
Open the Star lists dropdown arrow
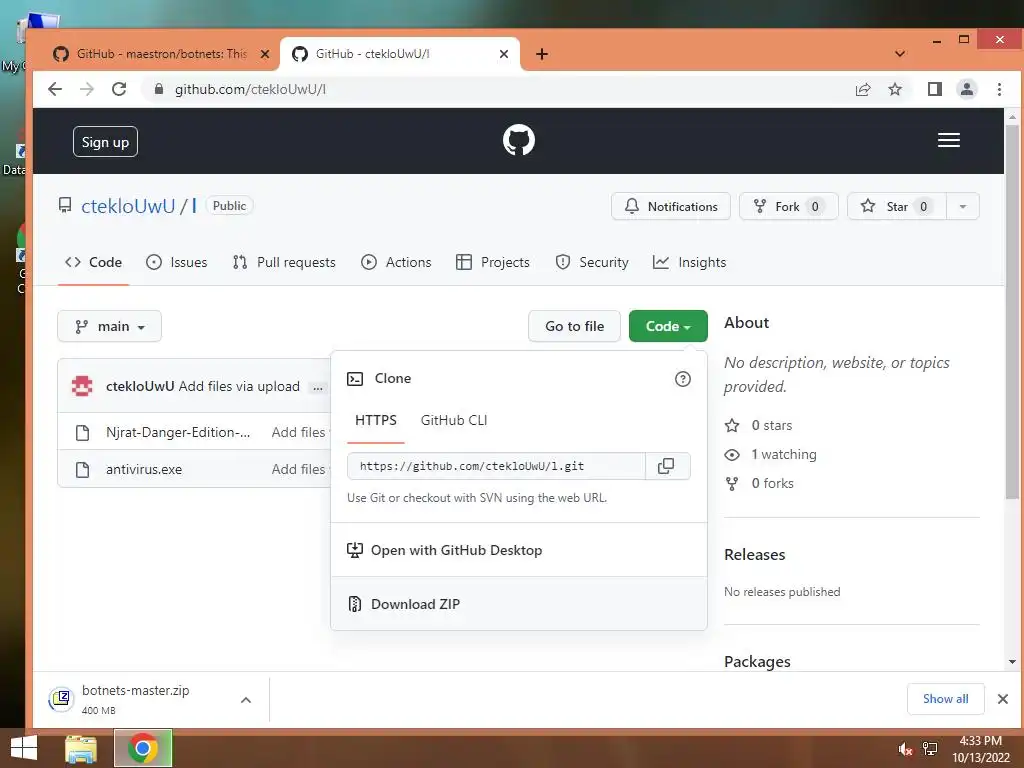pyautogui.click(x=963, y=206)
